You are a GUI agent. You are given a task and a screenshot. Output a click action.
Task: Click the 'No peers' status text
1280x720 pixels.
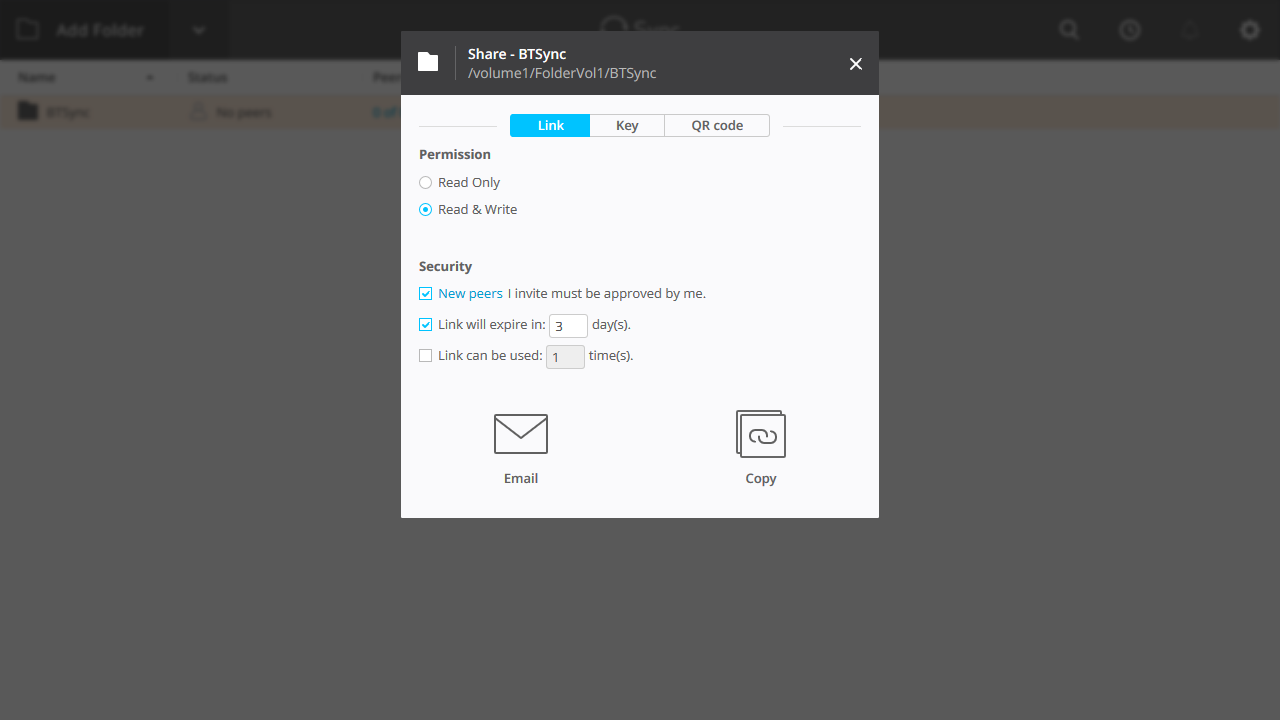click(244, 112)
